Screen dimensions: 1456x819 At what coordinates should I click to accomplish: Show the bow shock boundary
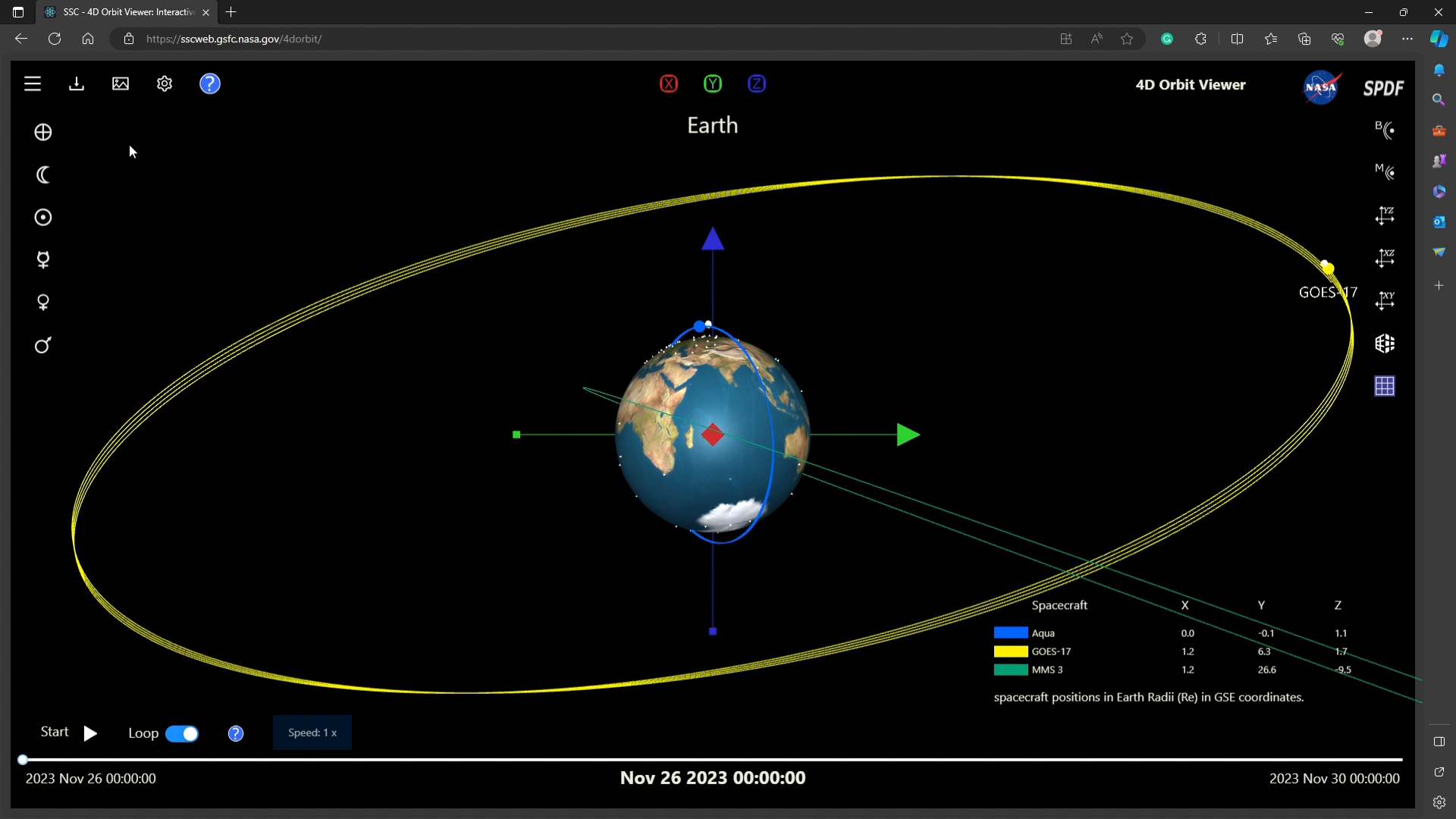[1385, 130]
